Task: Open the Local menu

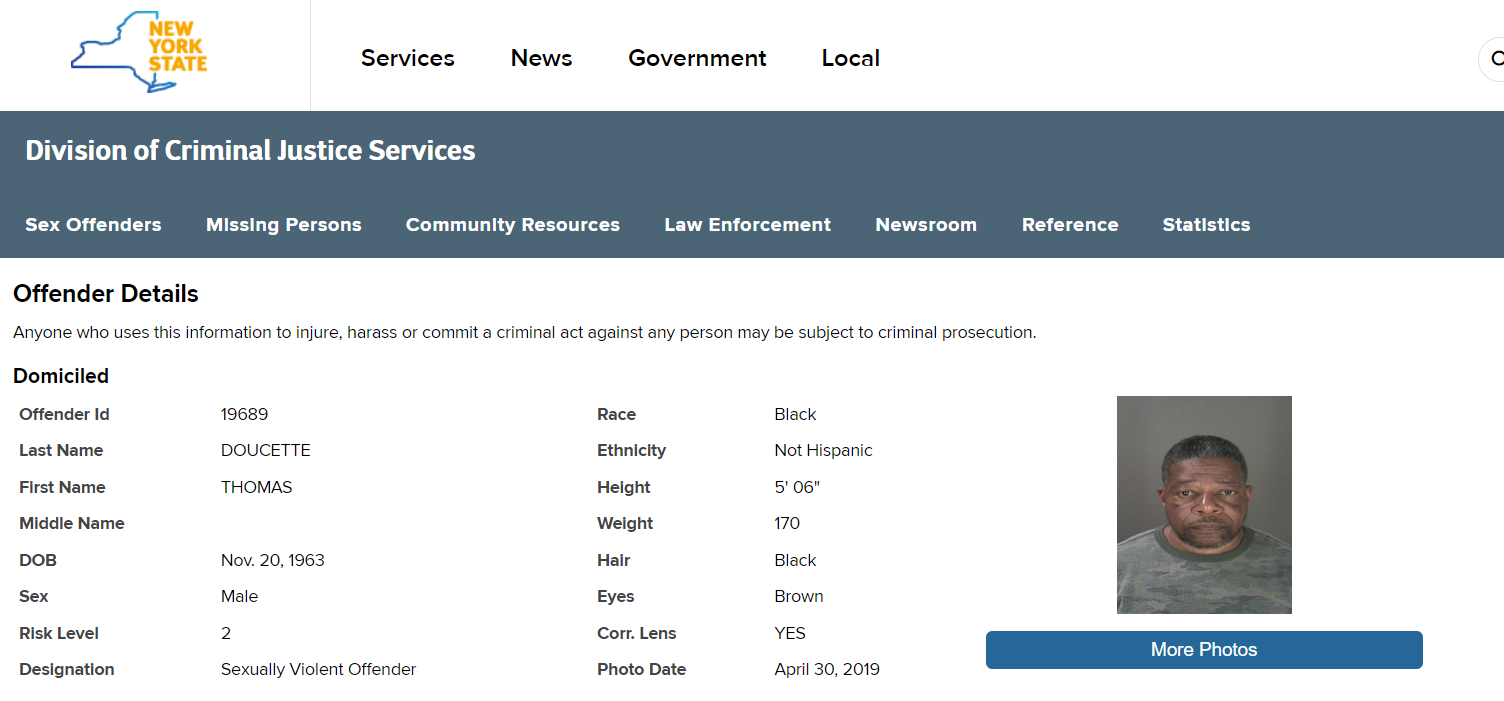Action: tap(851, 58)
